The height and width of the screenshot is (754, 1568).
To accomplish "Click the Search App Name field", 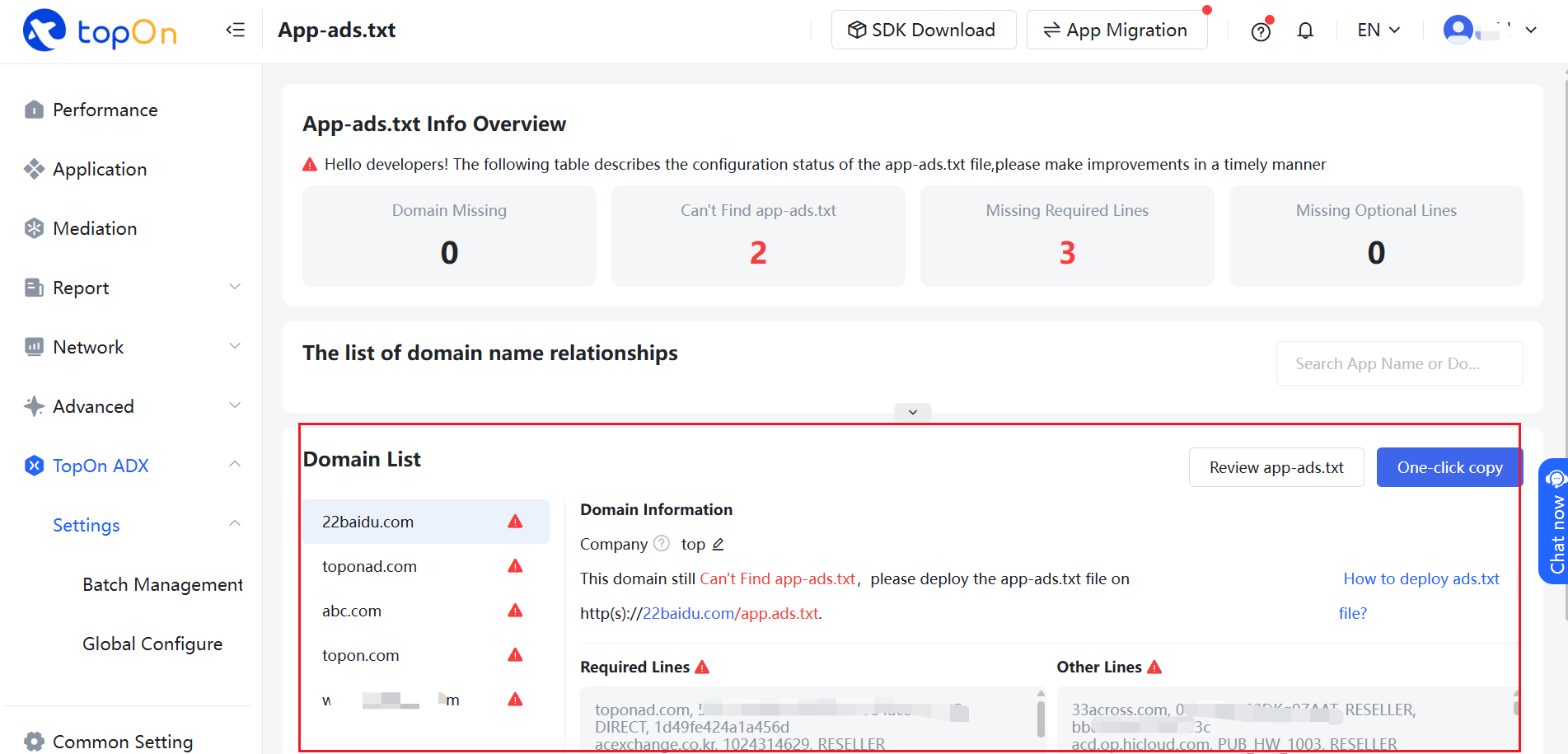I will click(x=1398, y=363).
